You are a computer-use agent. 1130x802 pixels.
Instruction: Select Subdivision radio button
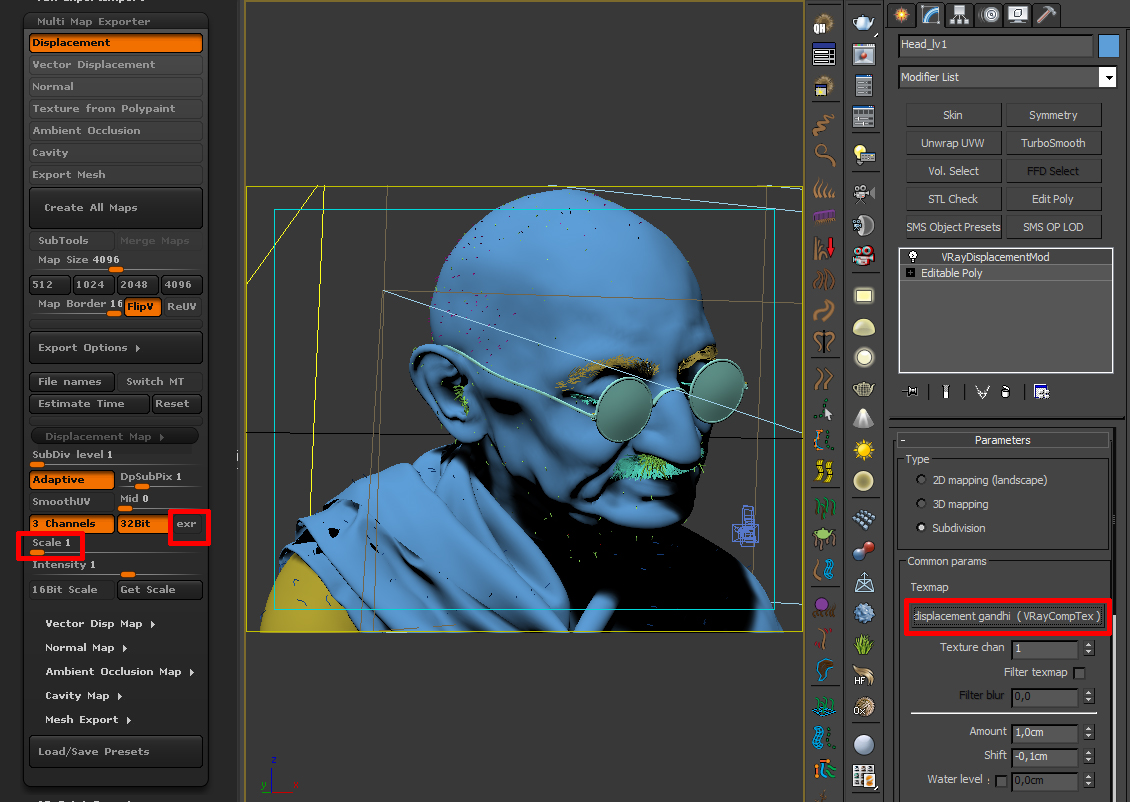click(x=921, y=527)
